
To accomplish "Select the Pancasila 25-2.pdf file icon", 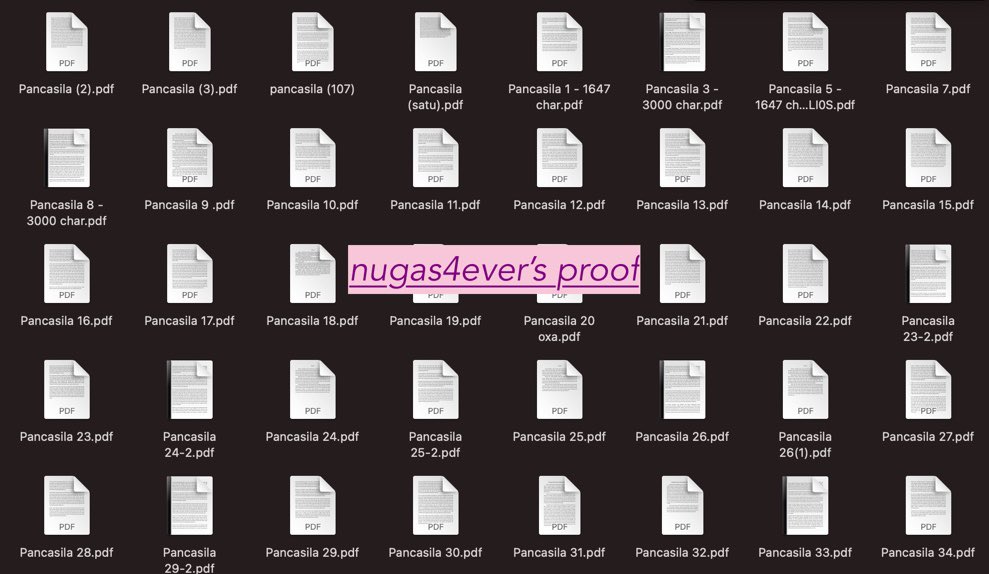I will pyautogui.click(x=435, y=390).
